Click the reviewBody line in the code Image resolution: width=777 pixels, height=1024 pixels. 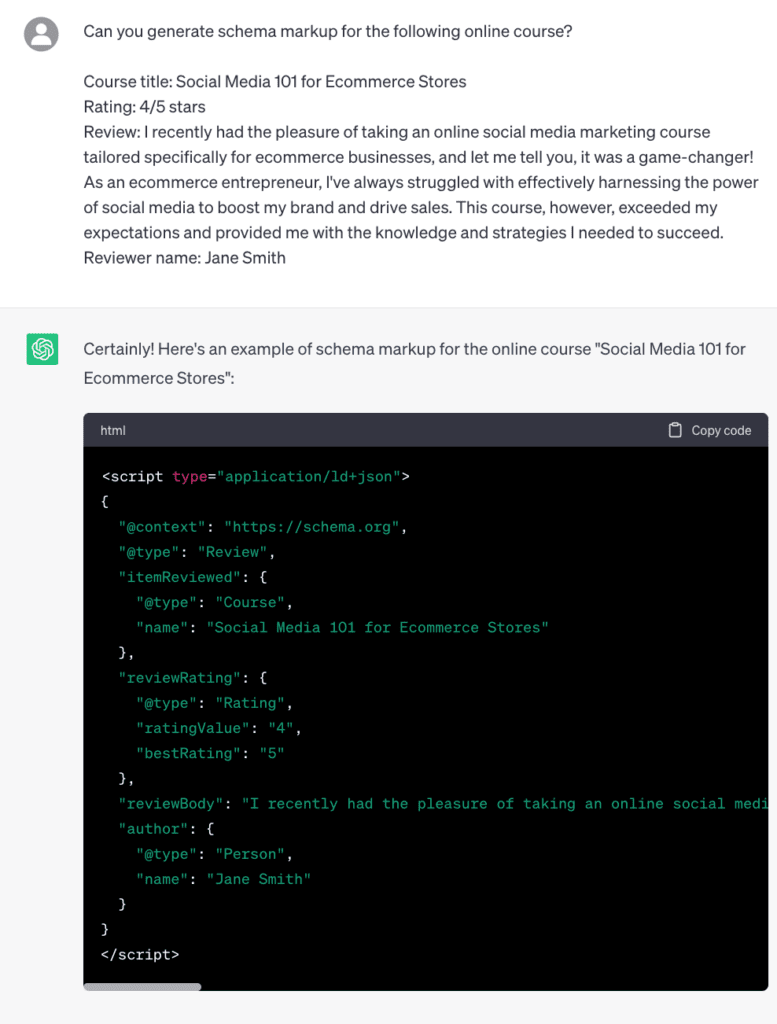pos(440,803)
